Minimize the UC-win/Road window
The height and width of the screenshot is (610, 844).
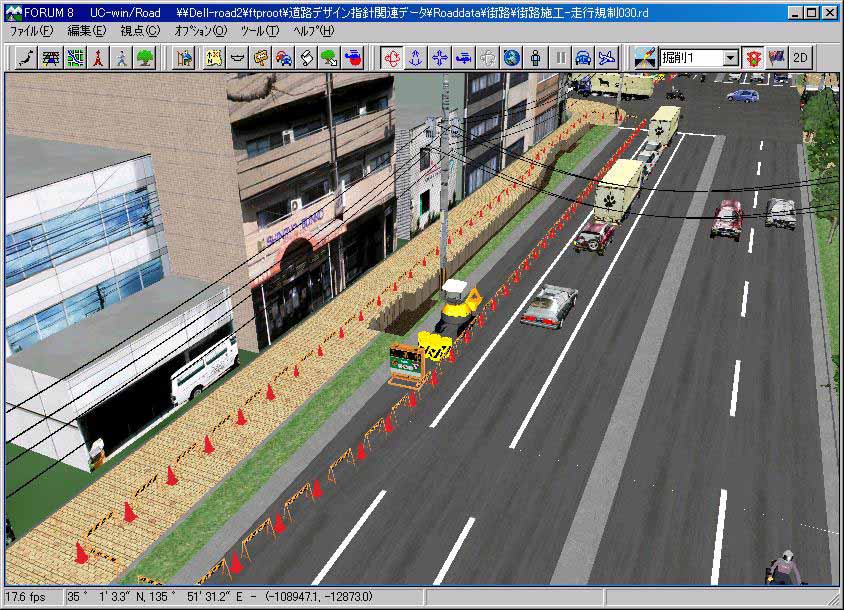794,13
